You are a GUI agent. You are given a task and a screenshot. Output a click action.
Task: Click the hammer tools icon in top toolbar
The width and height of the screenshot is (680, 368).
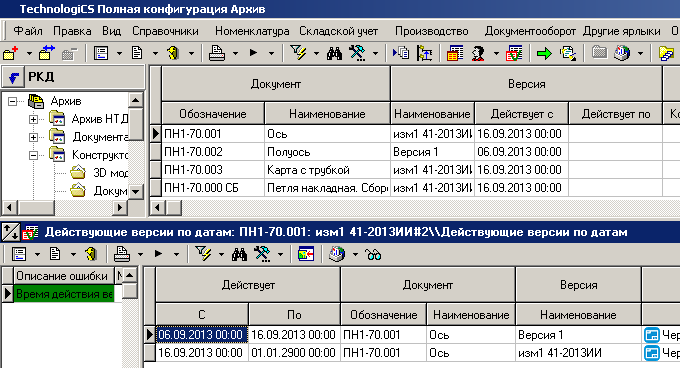(358, 53)
